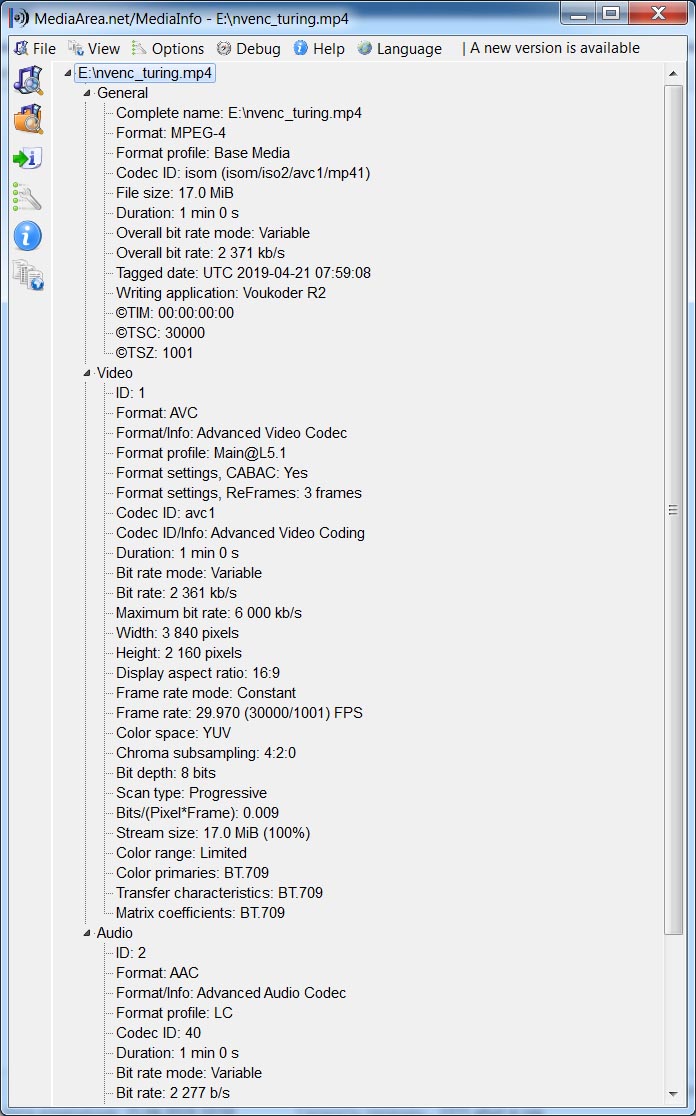Select 'Complete name: E:\nvenc_turing.mp4' row
This screenshot has width=696, height=1116.
[239, 113]
